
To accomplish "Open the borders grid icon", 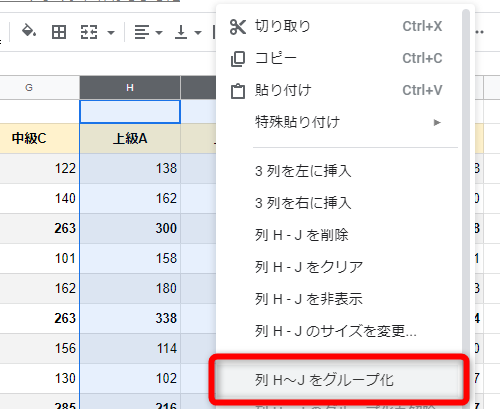I will click(59, 32).
